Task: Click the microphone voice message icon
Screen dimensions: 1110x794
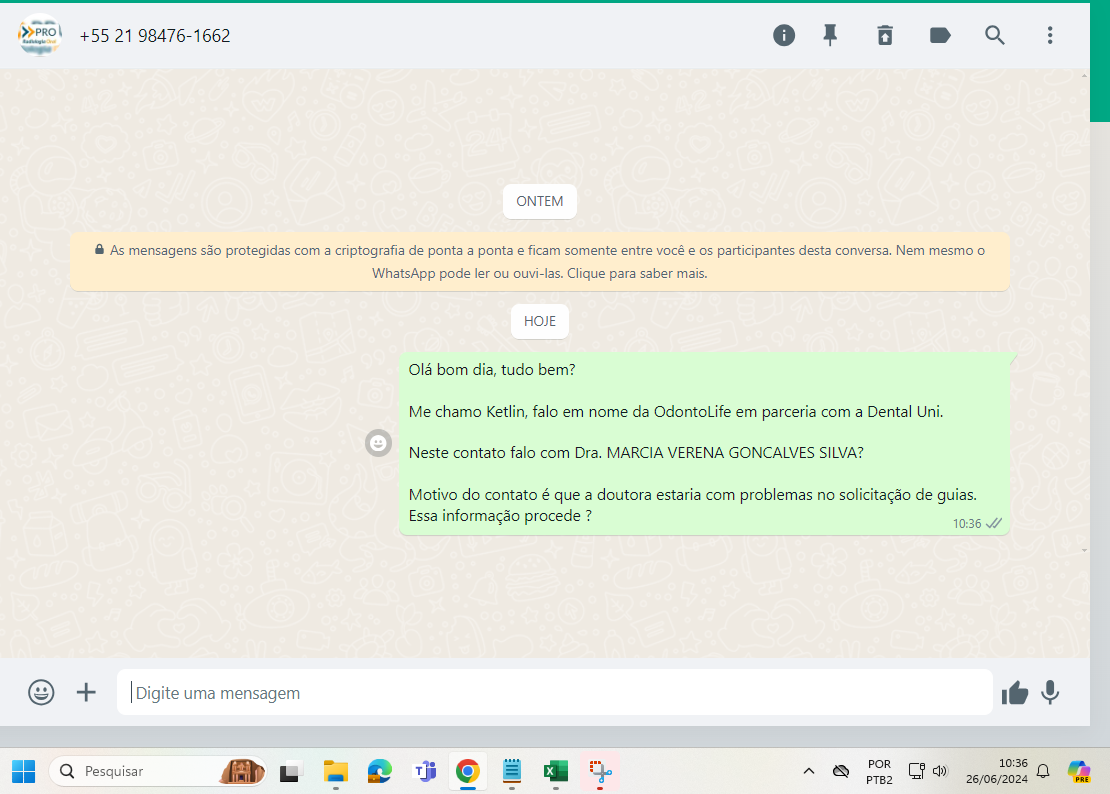Action: tap(1050, 692)
